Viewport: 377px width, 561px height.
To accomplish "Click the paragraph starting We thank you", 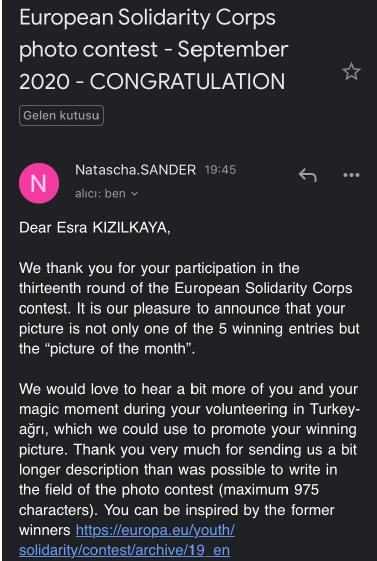I will pos(189,308).
